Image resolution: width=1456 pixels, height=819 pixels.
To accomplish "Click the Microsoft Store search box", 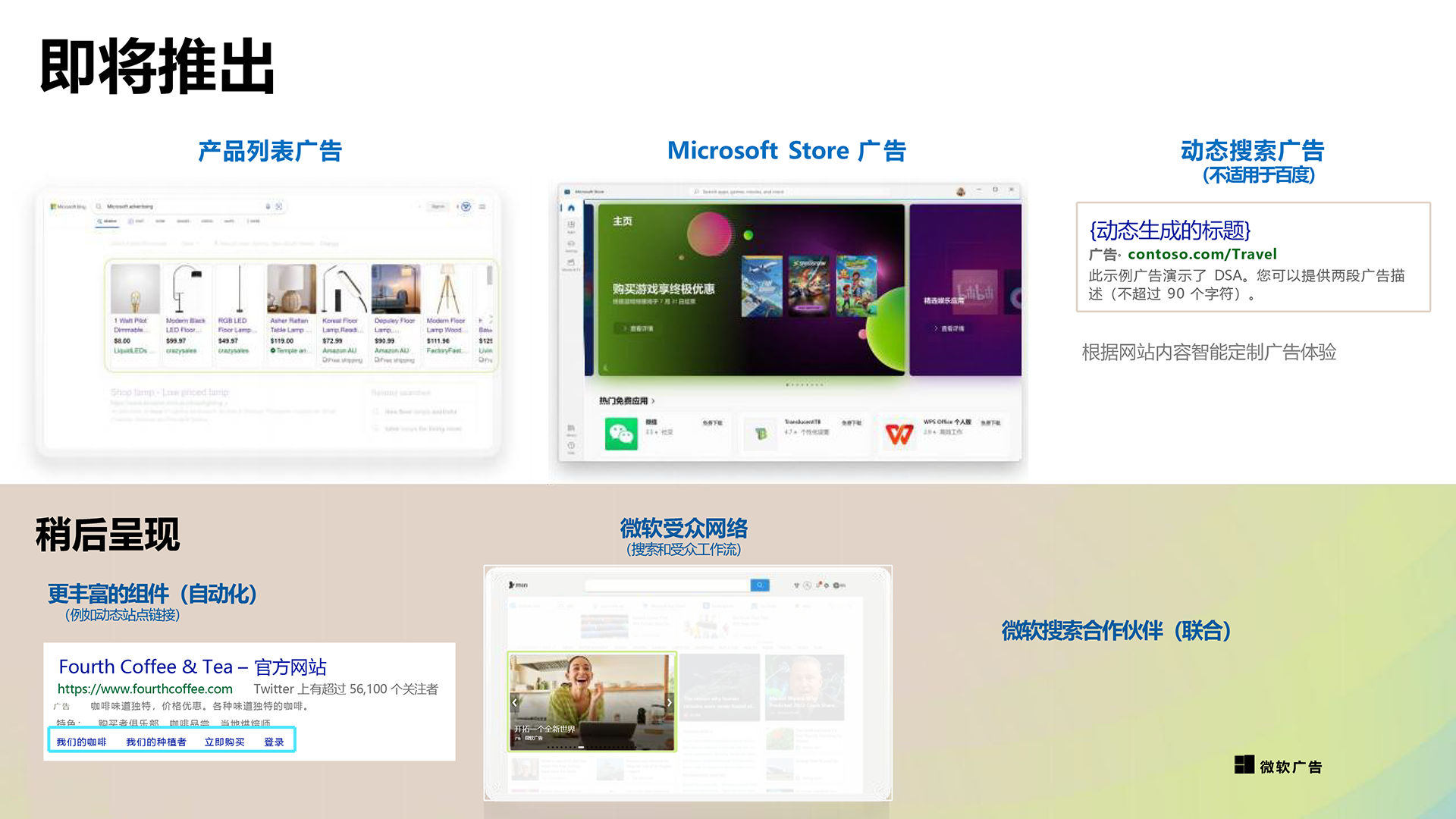I will click(x=789, y=192).
